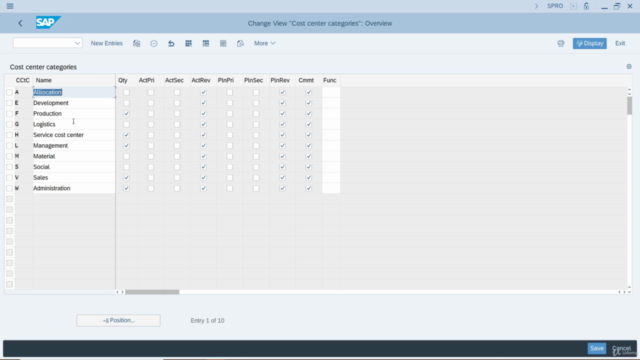
Task: Toggle PlnRev checkbox for Management
Action: [282, 146]
